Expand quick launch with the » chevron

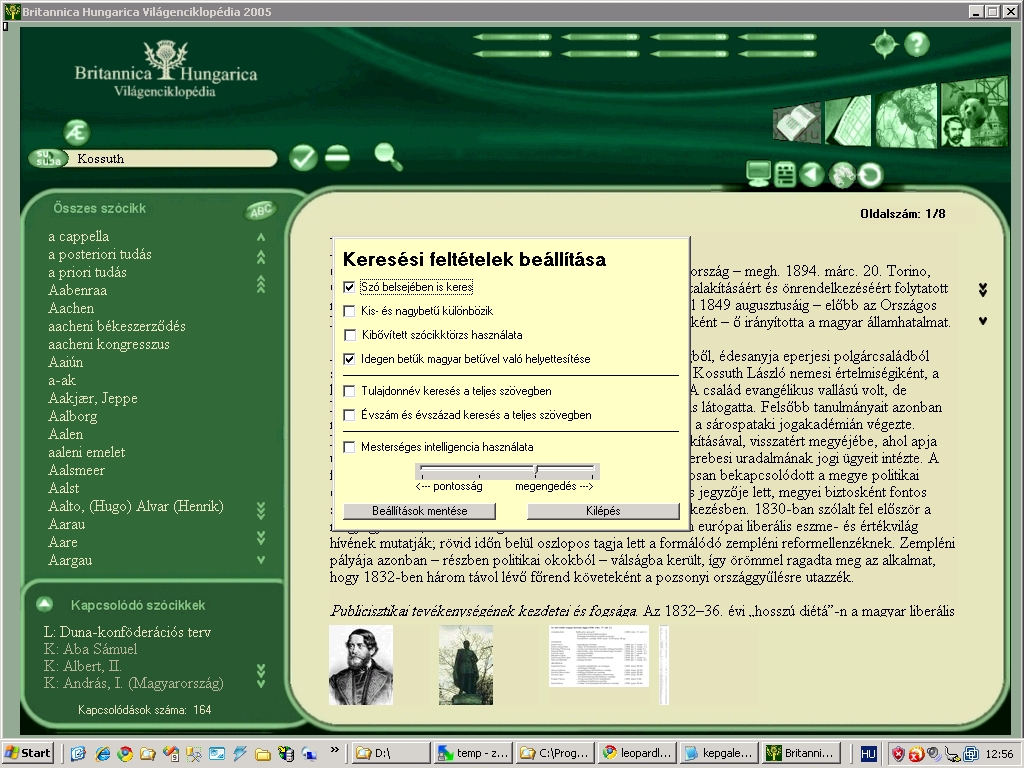coord(335,750)
